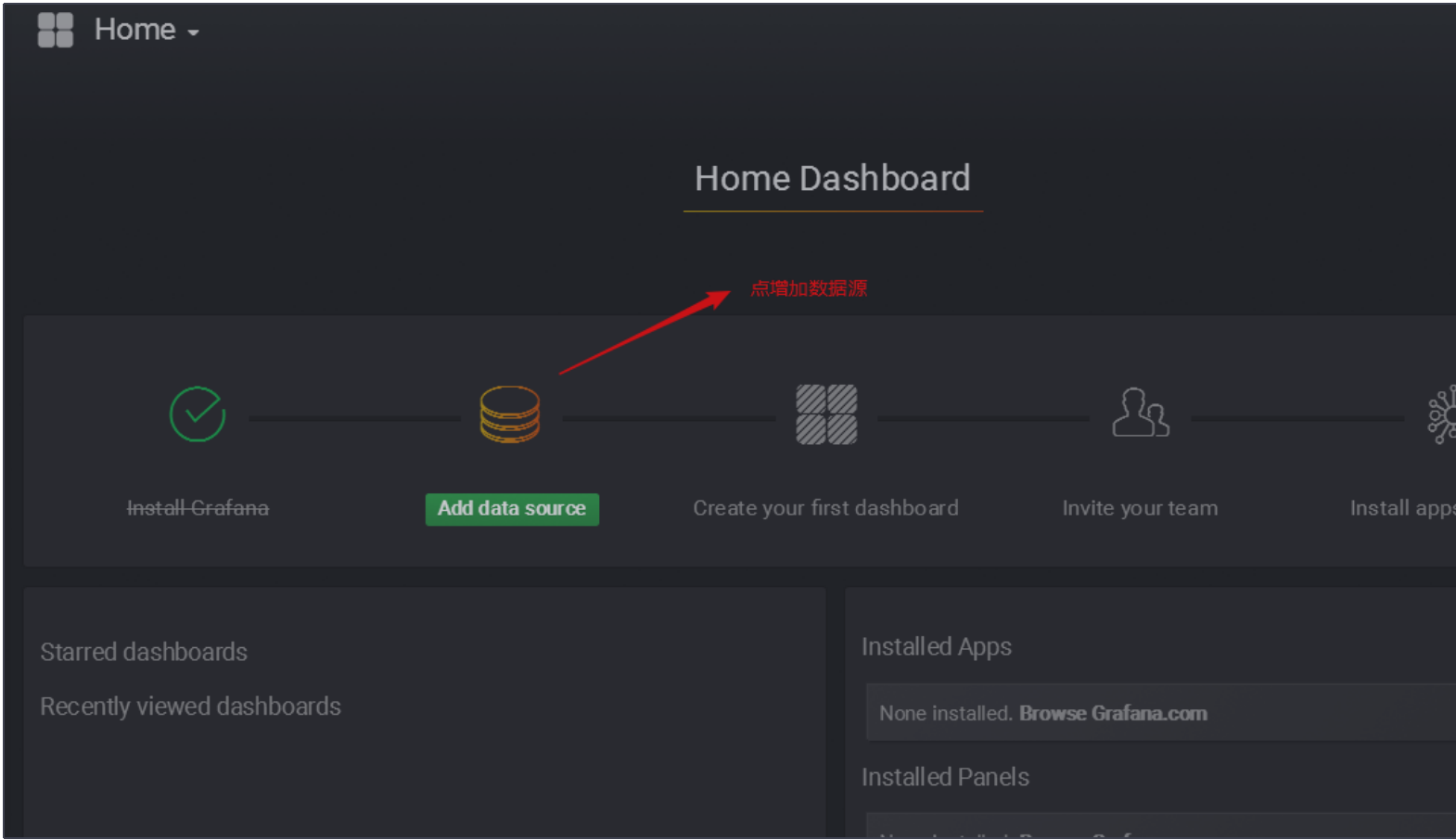1456x840 pixels.
Task: Click the Home Dashboard title
Action: point(833,178)
